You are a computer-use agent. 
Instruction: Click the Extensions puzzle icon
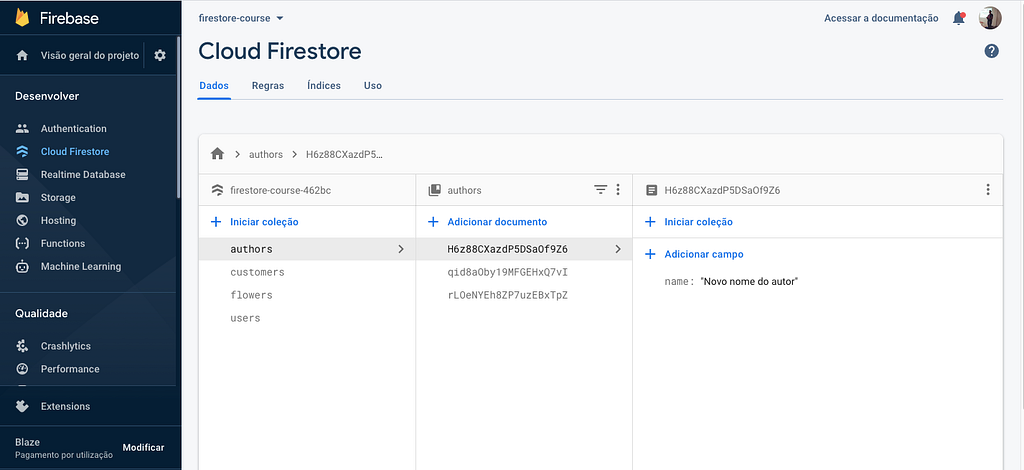point(22,406)
